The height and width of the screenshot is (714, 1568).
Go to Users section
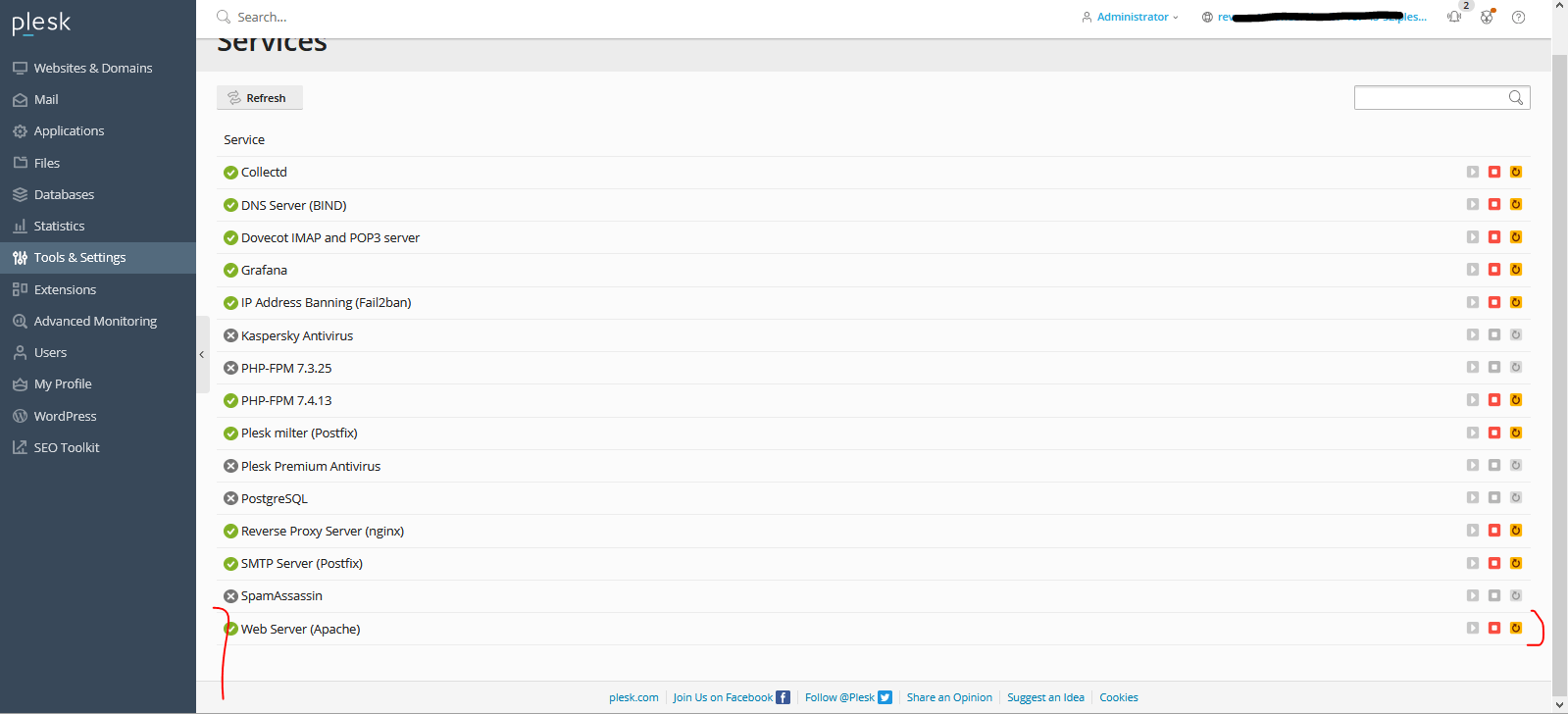(x=98, y=352)
